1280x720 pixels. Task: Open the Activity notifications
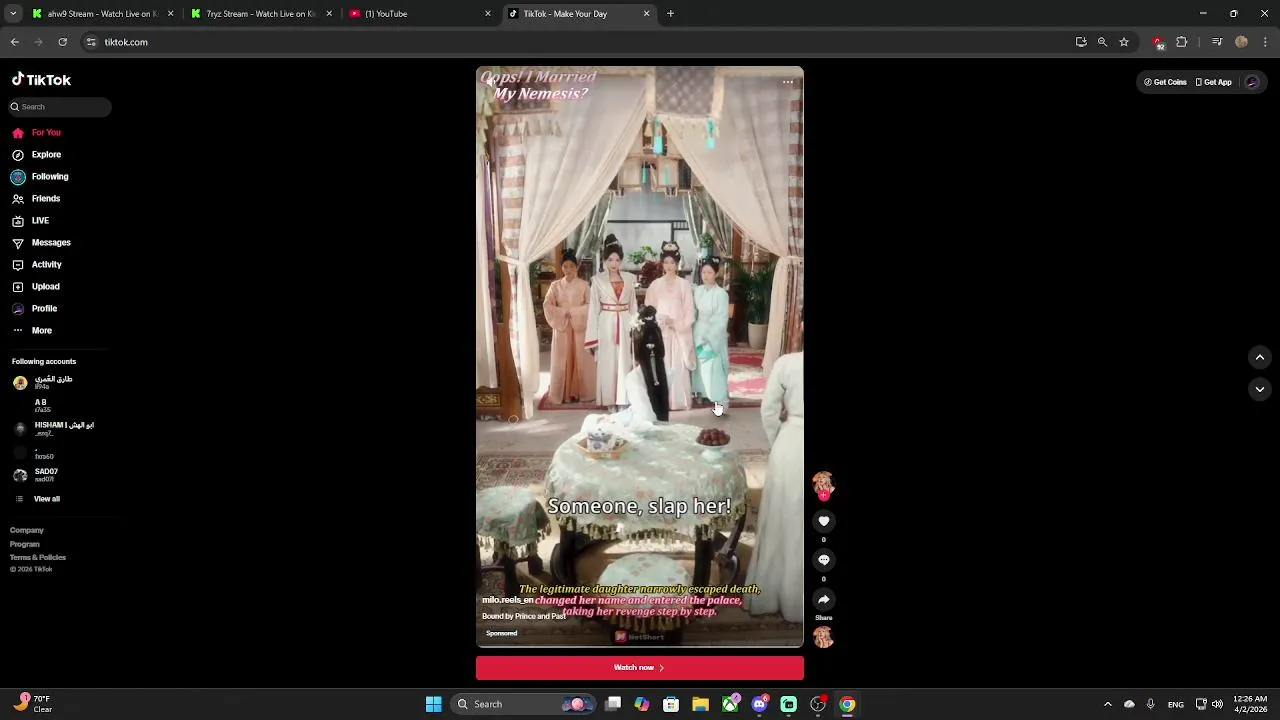coord(37,265)
